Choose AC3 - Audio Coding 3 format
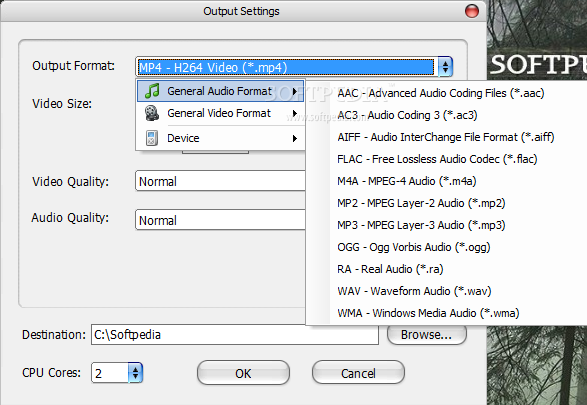 (x=407, y=115)
